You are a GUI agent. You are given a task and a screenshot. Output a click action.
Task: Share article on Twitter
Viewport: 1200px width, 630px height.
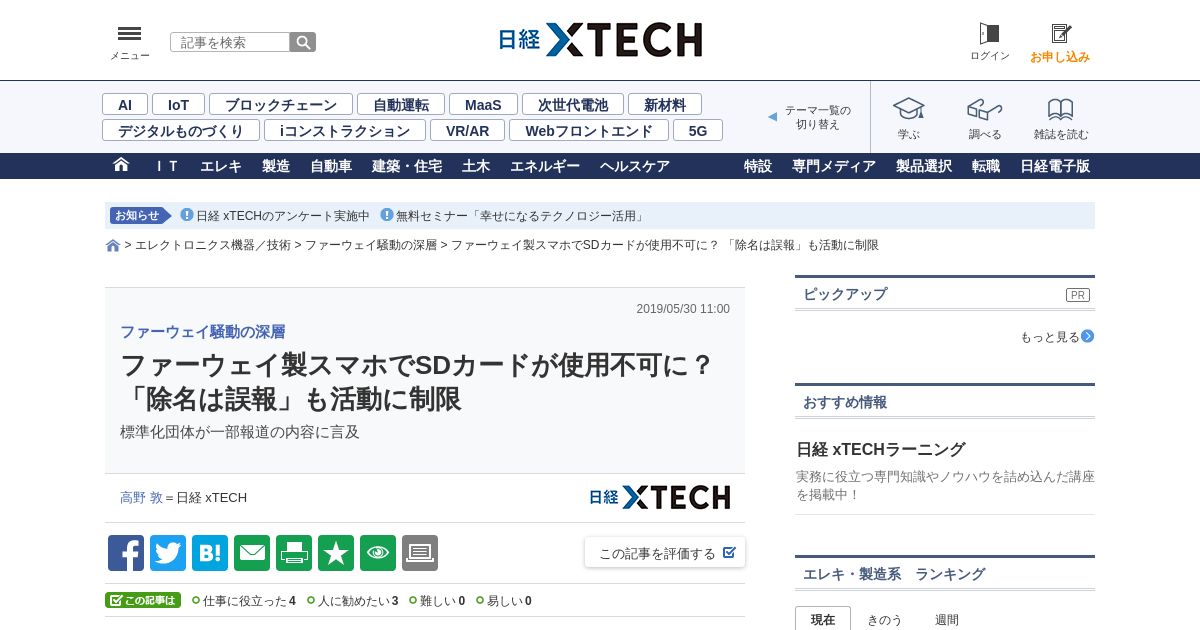(x=168, y=553)
